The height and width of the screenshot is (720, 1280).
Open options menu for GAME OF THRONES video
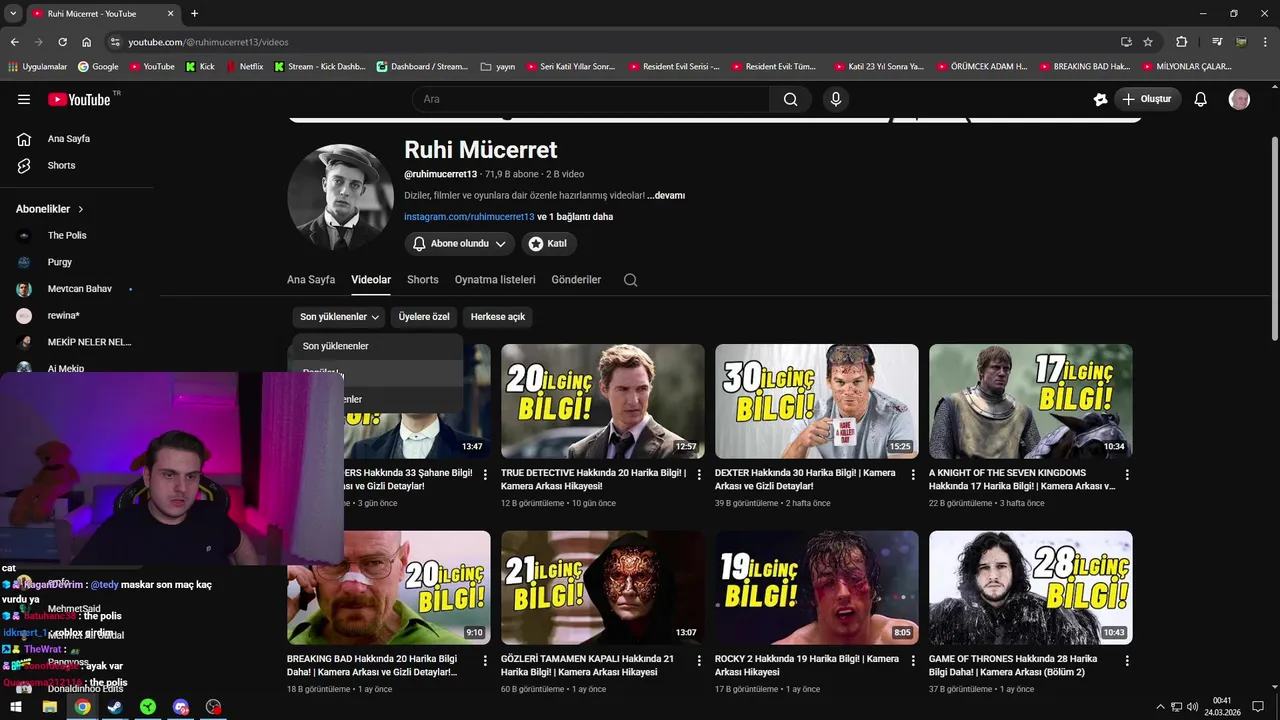click(1127, 661)
